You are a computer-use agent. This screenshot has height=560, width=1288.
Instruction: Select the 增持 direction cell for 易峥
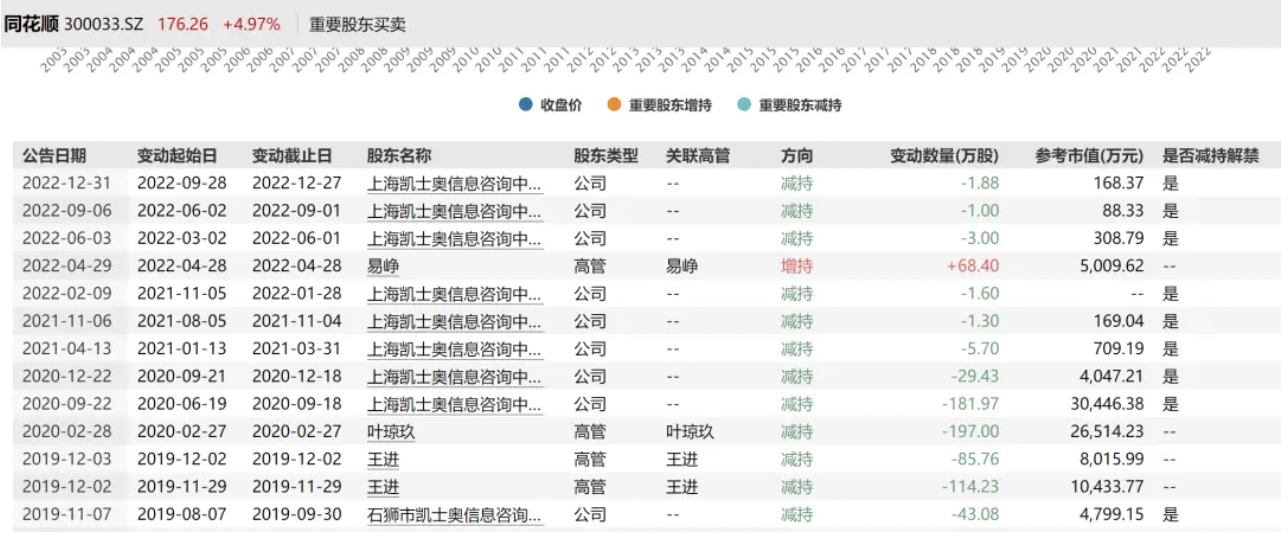click(x=797, y=266)
